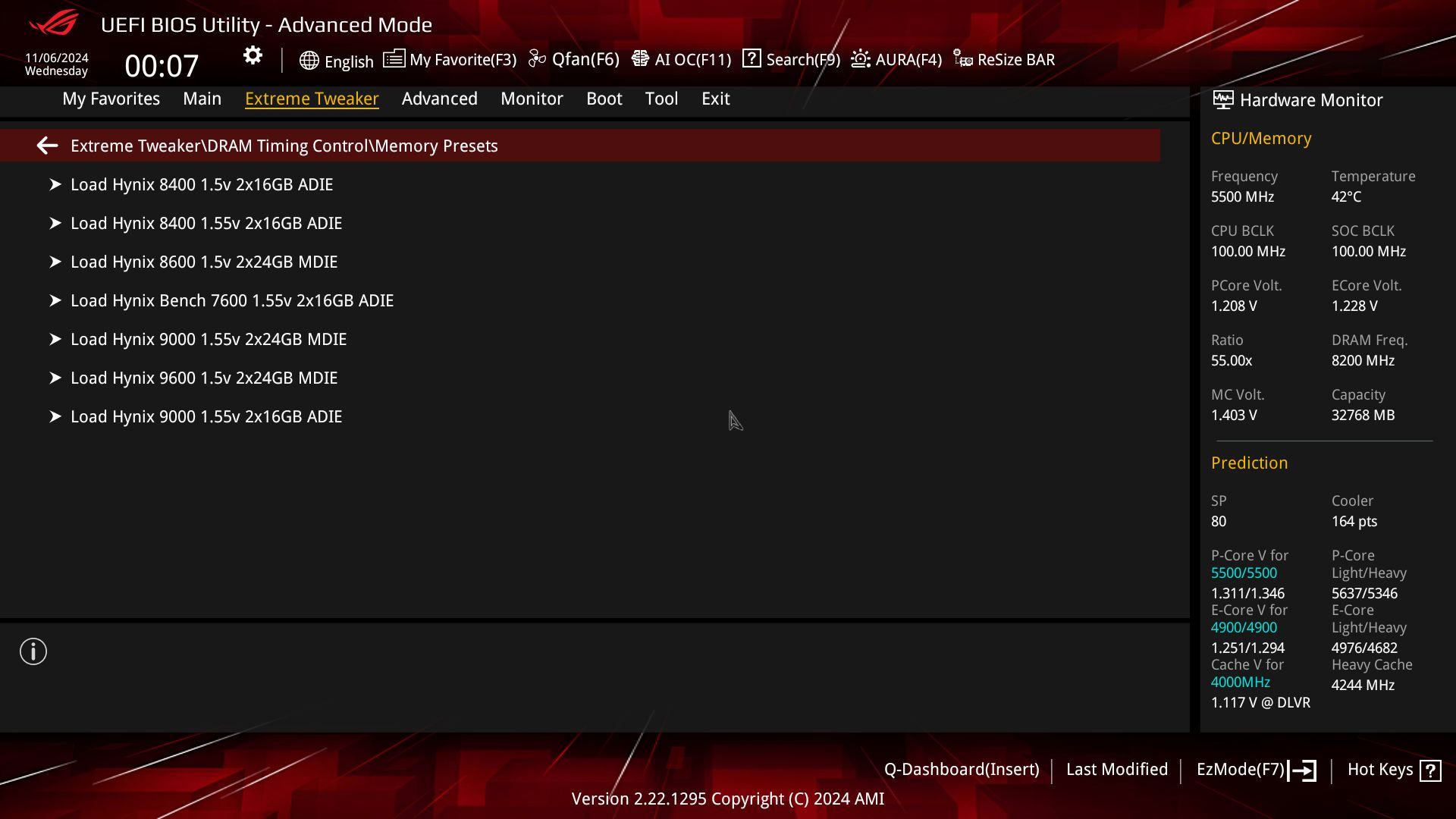Open the settings gear icon
The height and width of the screenshot is (819, 1456).
(253, 55)
